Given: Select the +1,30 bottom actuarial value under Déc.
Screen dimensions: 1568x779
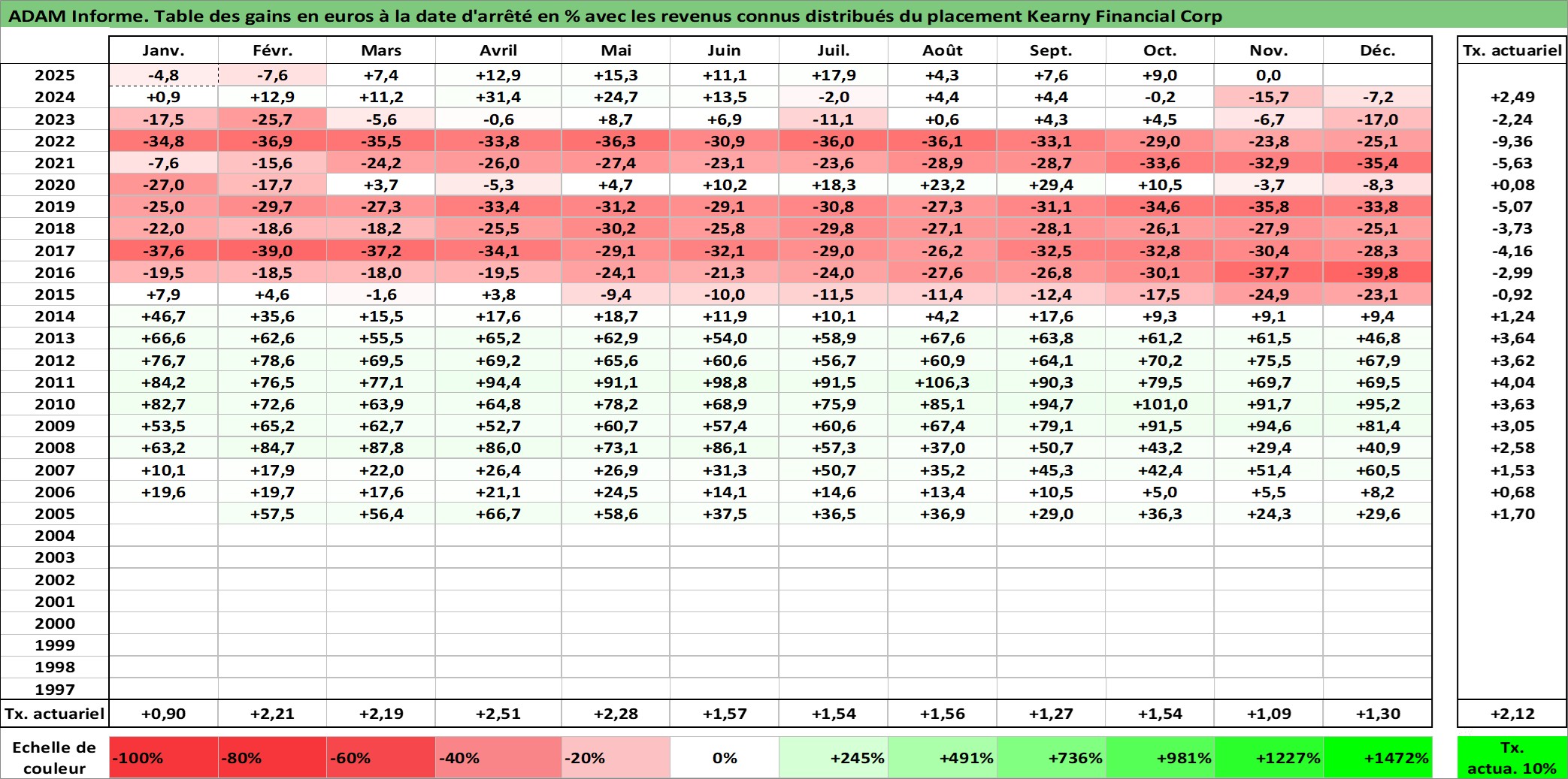Looking at the screenshot, I should tap(1378, 714).
